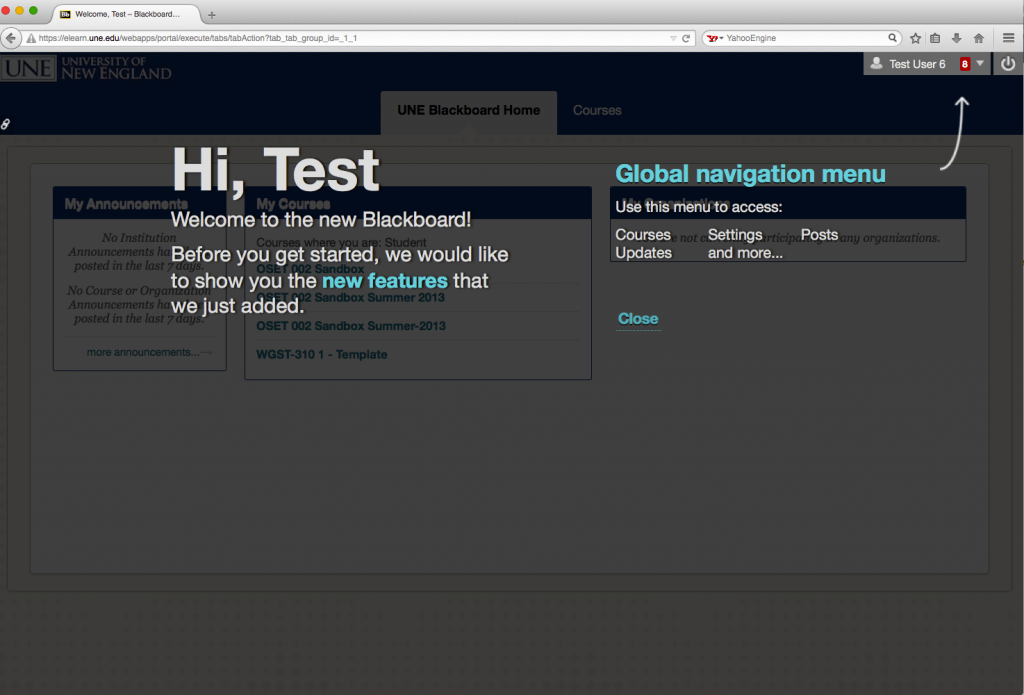Image resolution: width=1024 pixels, height=695 pixels.
Task: Open the bookmarks list icon
Action: [x=935, y=39]
